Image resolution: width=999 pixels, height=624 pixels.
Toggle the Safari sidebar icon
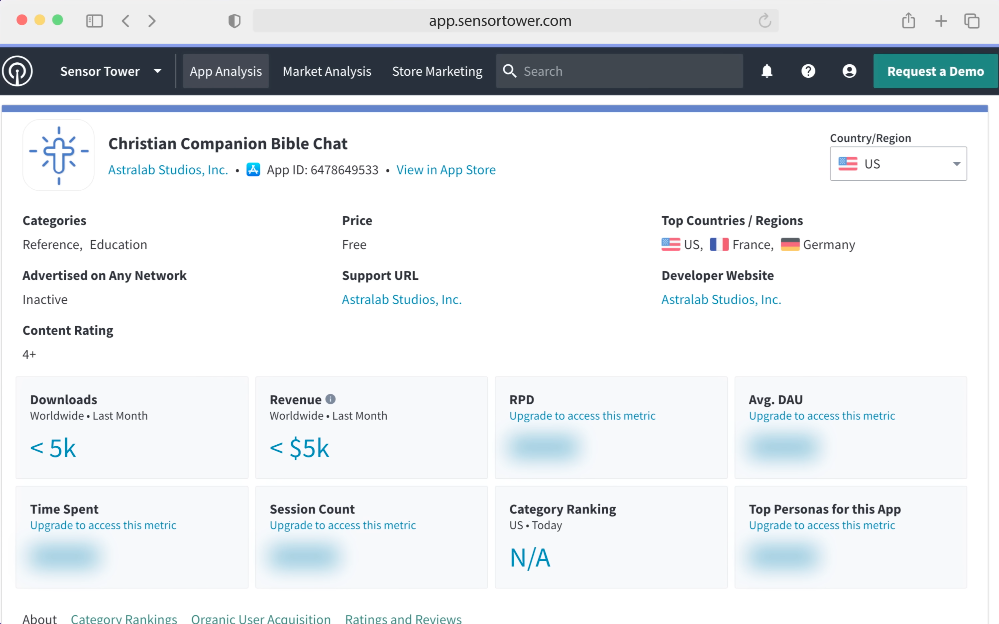click(x=94, y=21)
